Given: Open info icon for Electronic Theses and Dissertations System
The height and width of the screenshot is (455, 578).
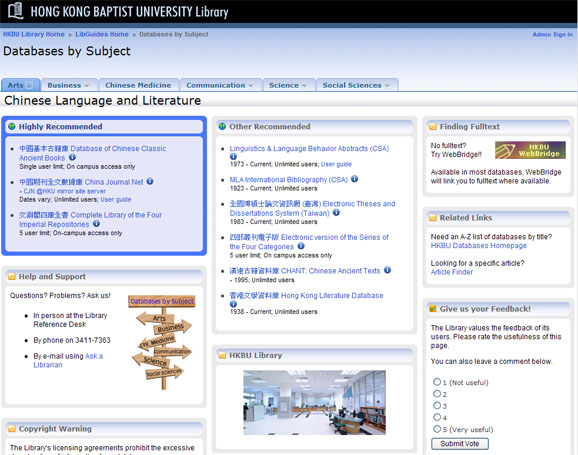Looking at the screenshot, I should [336, 212].
